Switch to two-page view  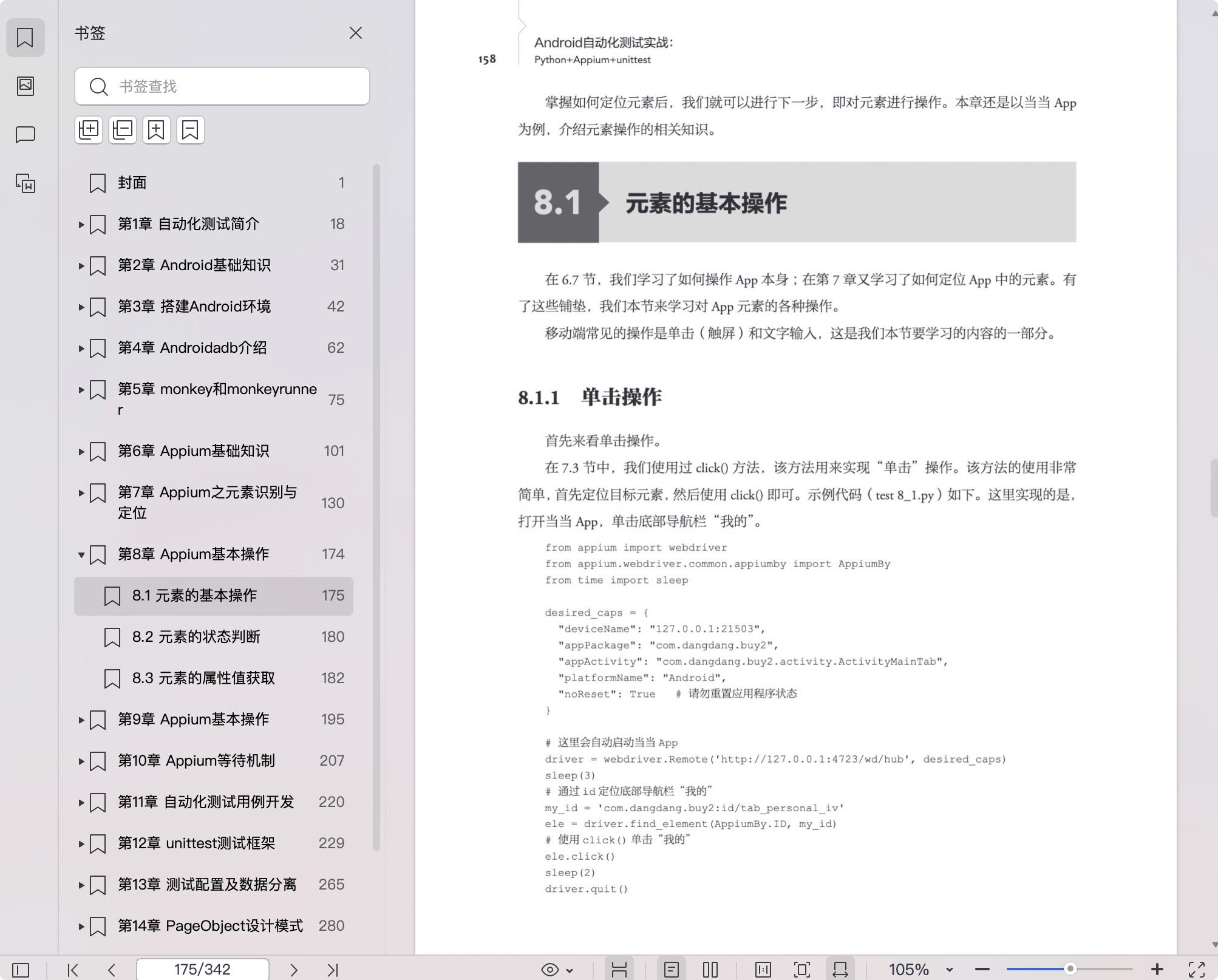[x=710, y=970]
